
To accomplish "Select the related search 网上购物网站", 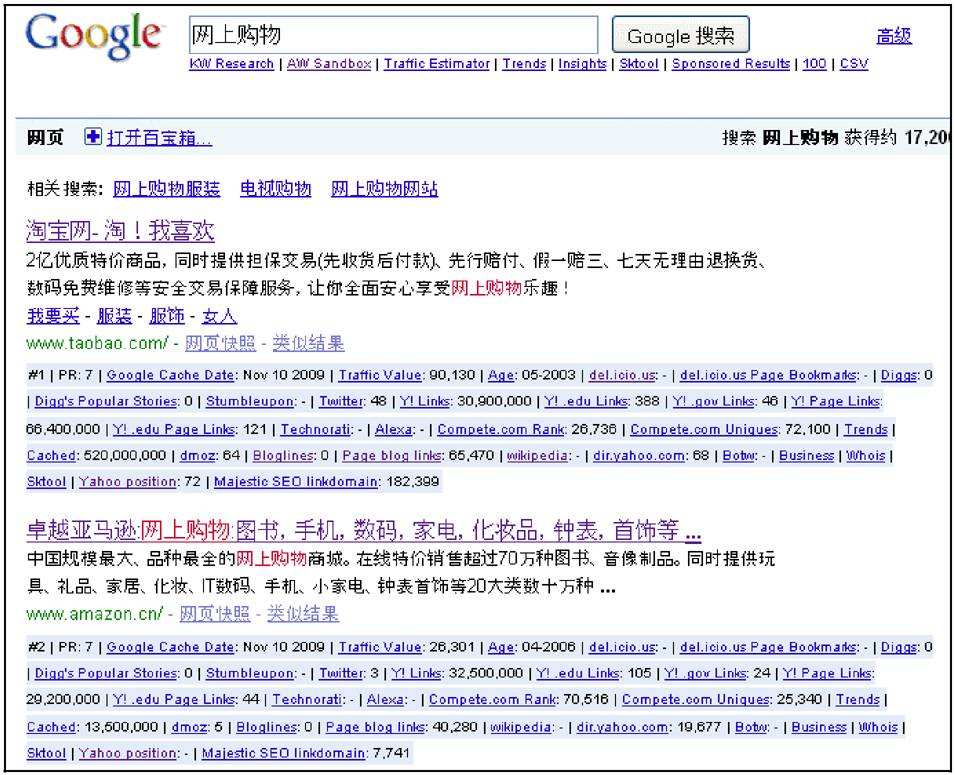I will (384, 189).
